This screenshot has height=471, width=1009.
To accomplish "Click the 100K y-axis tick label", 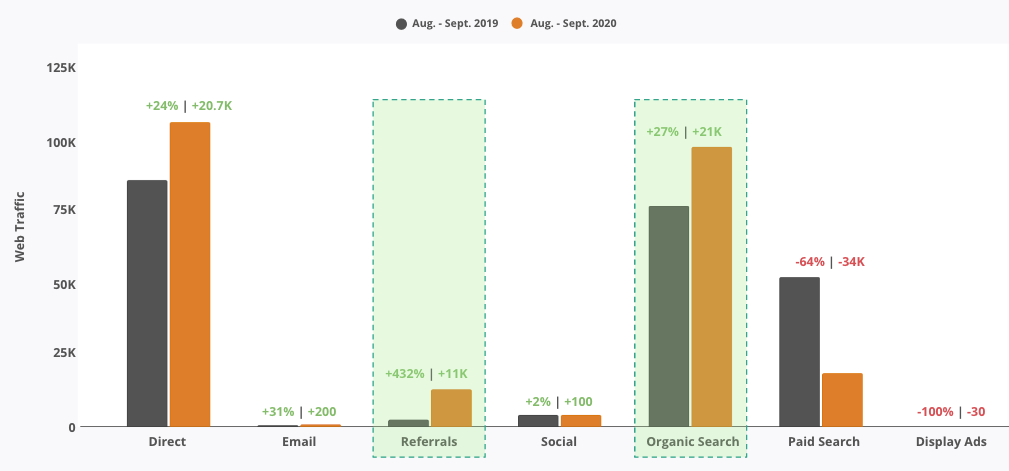I will point(61,143).
